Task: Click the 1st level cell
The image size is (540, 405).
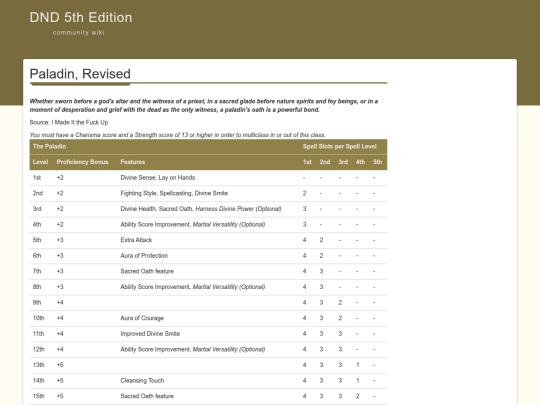Action: 37,178
